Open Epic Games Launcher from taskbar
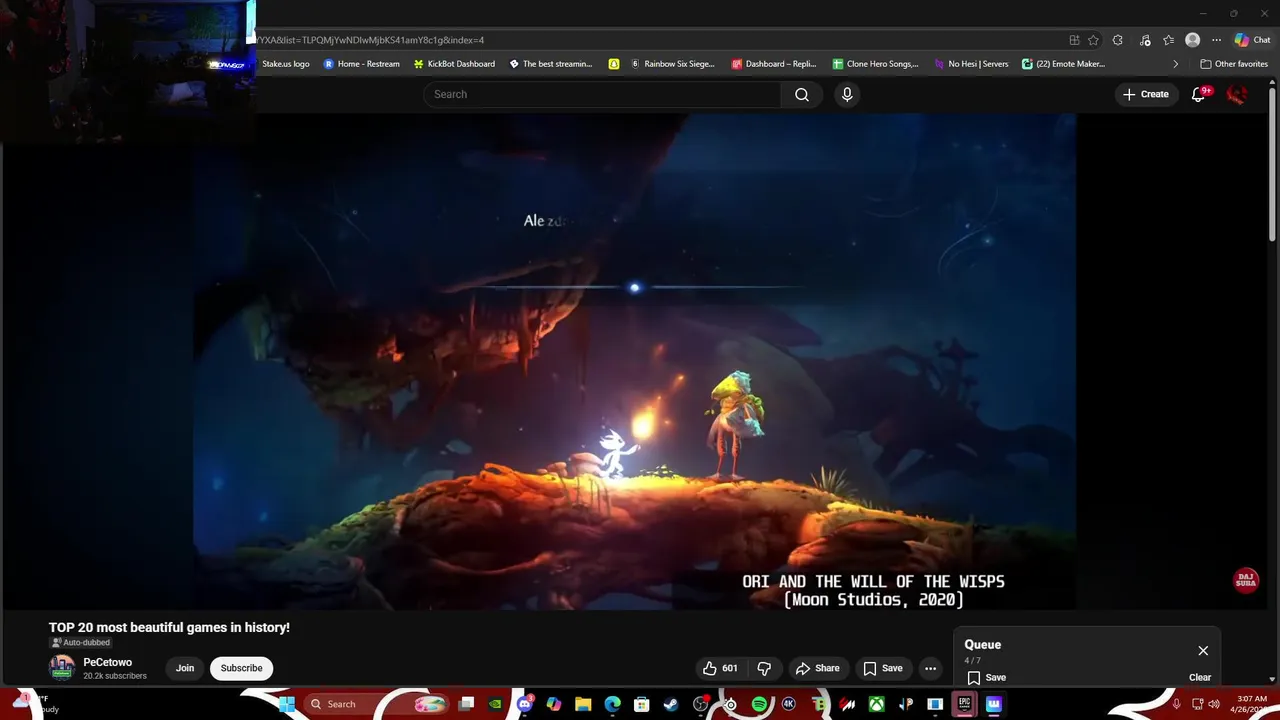The image size is (1280, 720). pos(964,704)
